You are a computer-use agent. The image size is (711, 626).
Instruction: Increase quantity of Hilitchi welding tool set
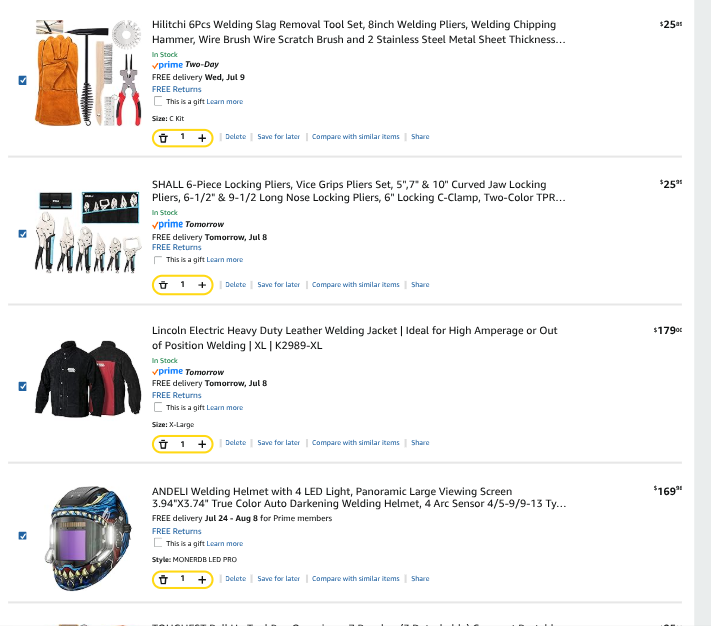(x=202, y=138)
